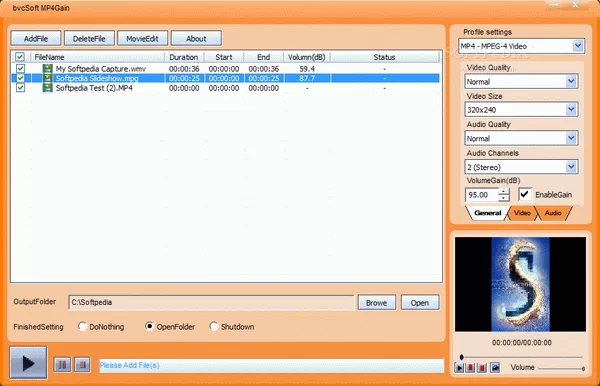
Task: Decrease VolumeGain with the down arrow
Action: [504, 198]
